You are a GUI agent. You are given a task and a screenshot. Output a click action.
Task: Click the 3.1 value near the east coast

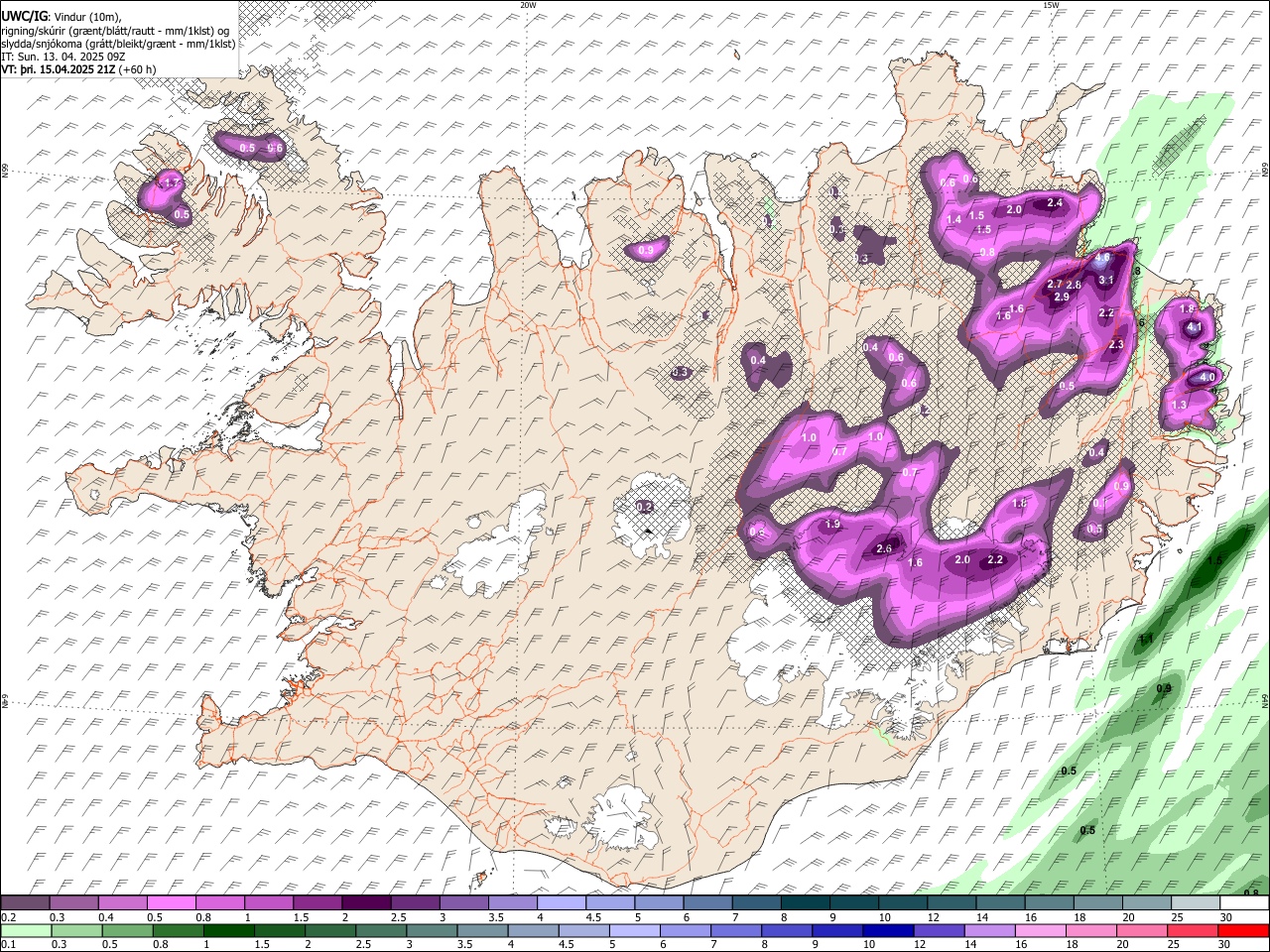[x=1106, y=281]
